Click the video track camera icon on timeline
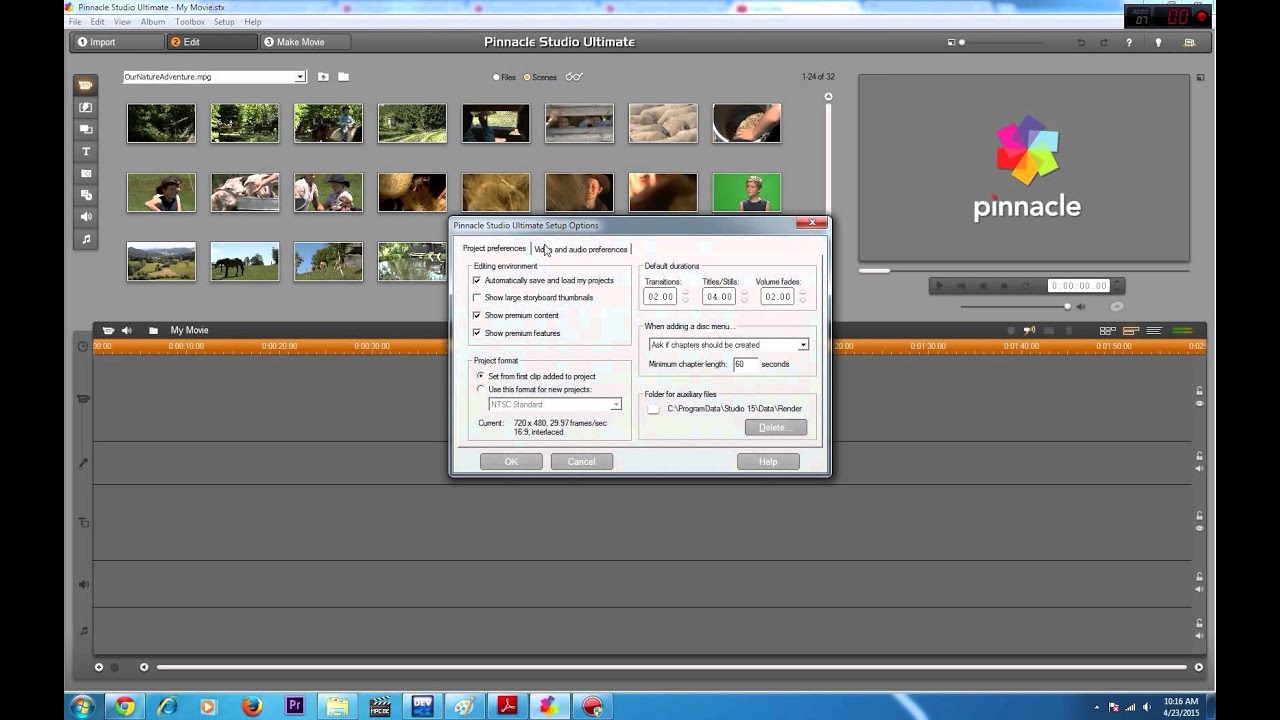 point(84,399)
